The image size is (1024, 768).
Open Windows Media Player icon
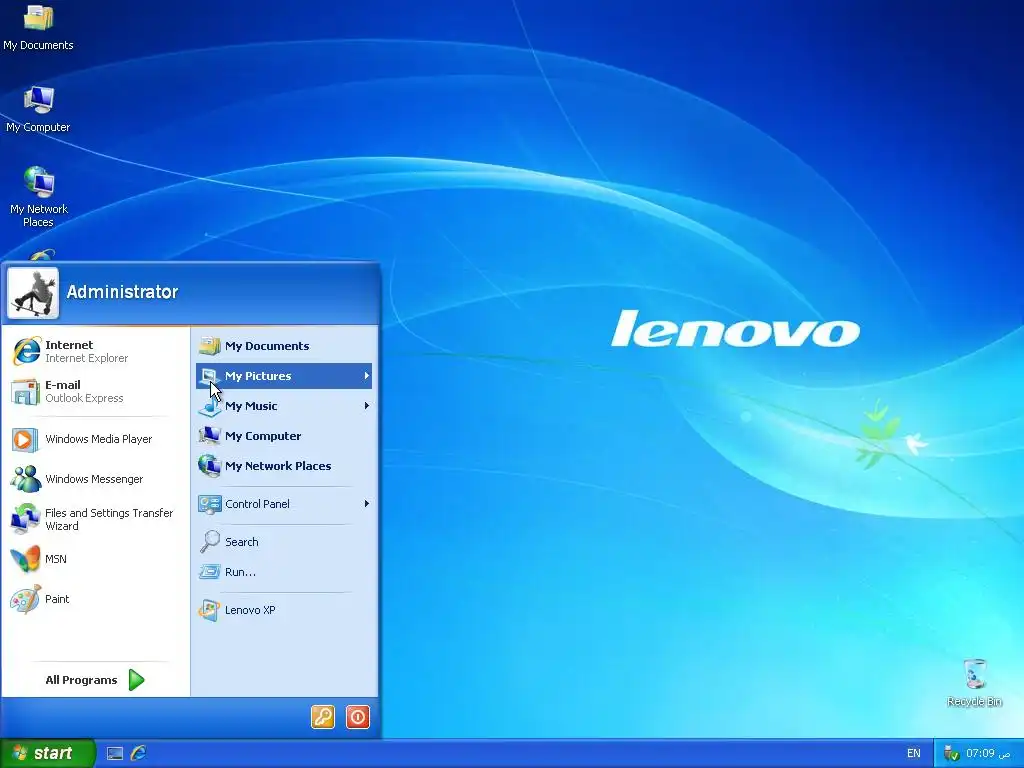coord(25,440)
